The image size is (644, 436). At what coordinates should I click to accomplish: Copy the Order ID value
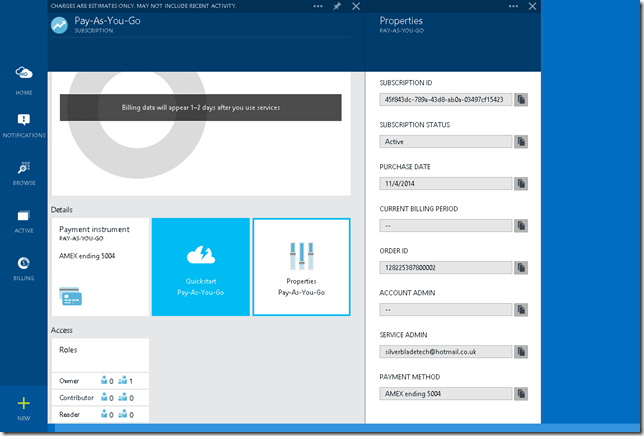pyautogui.click(x=521, y=268)
